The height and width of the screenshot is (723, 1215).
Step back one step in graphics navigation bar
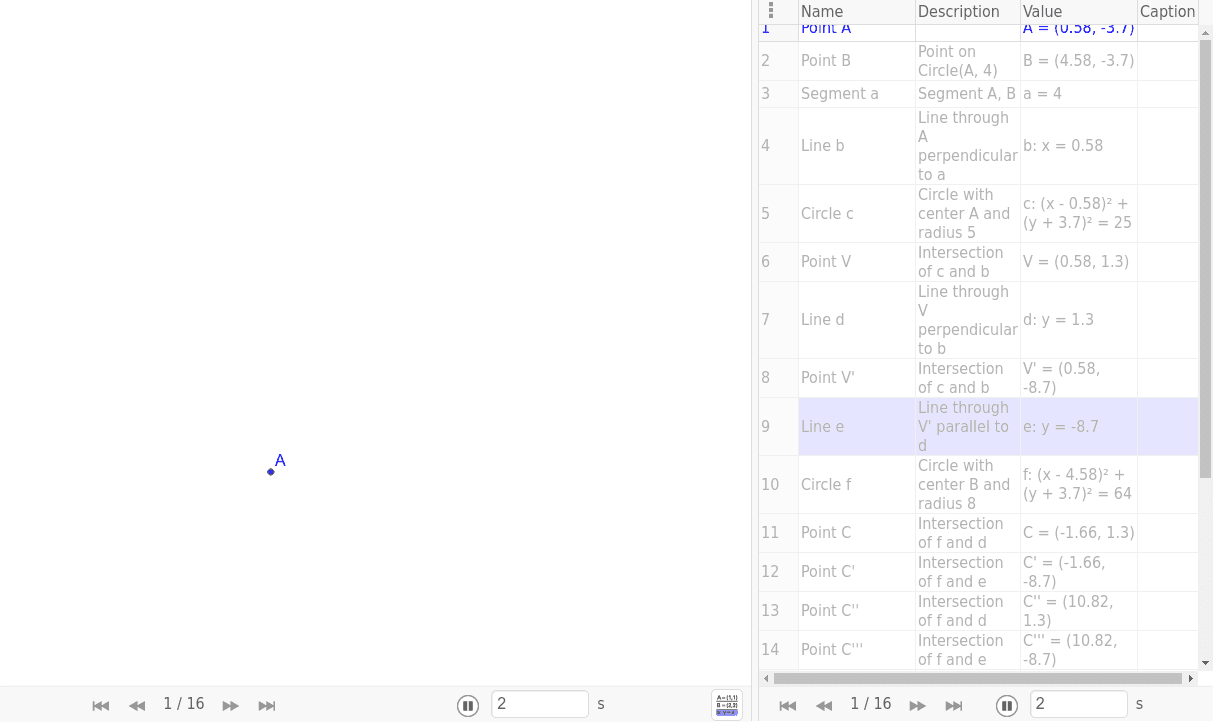point(137,706)
